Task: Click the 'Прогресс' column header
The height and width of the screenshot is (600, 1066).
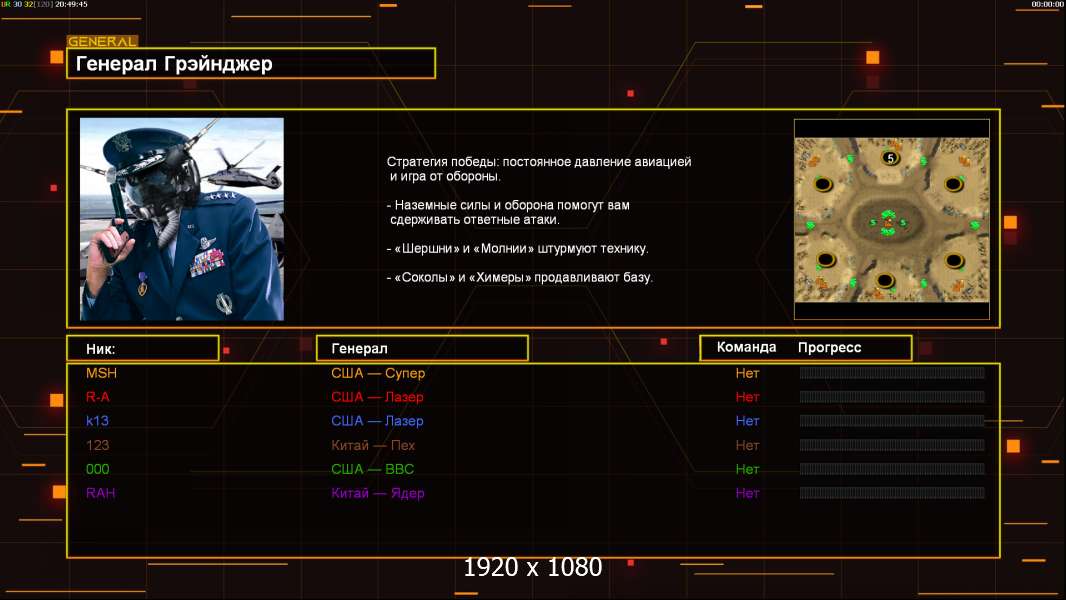Action: pos(829,347)
